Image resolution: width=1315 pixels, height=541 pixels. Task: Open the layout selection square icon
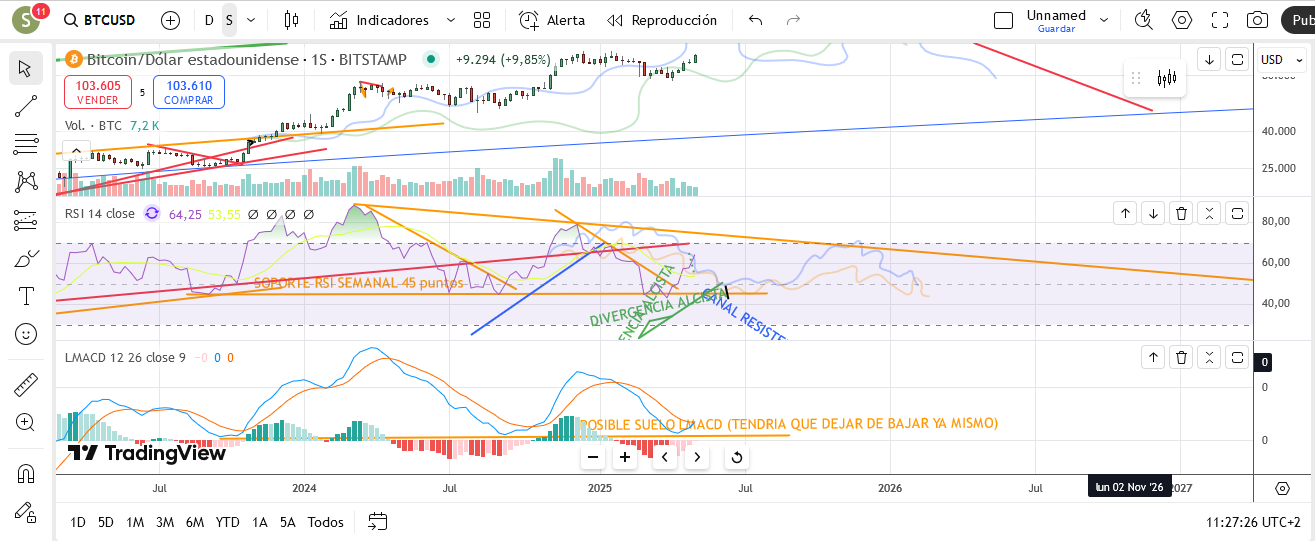(x=1003, y=20)
